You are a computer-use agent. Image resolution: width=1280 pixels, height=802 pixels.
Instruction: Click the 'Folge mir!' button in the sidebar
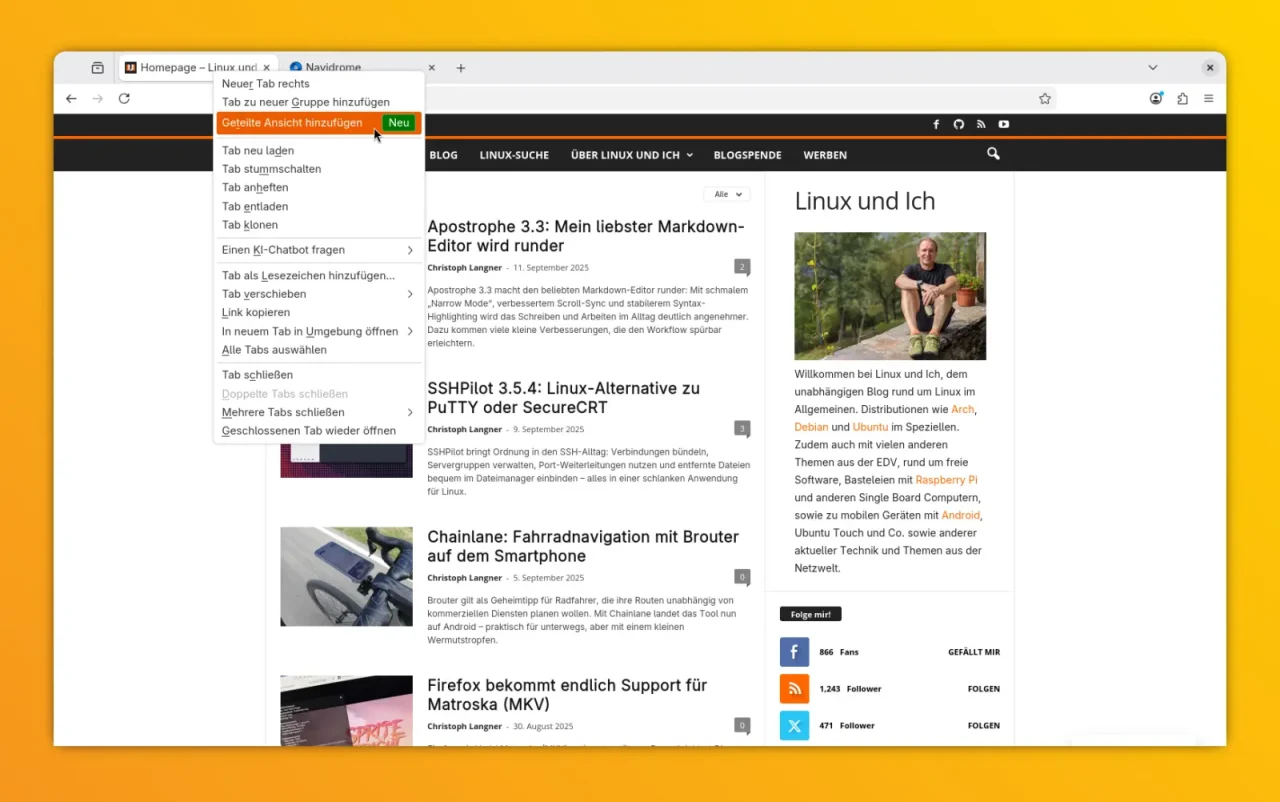point(810,613)
